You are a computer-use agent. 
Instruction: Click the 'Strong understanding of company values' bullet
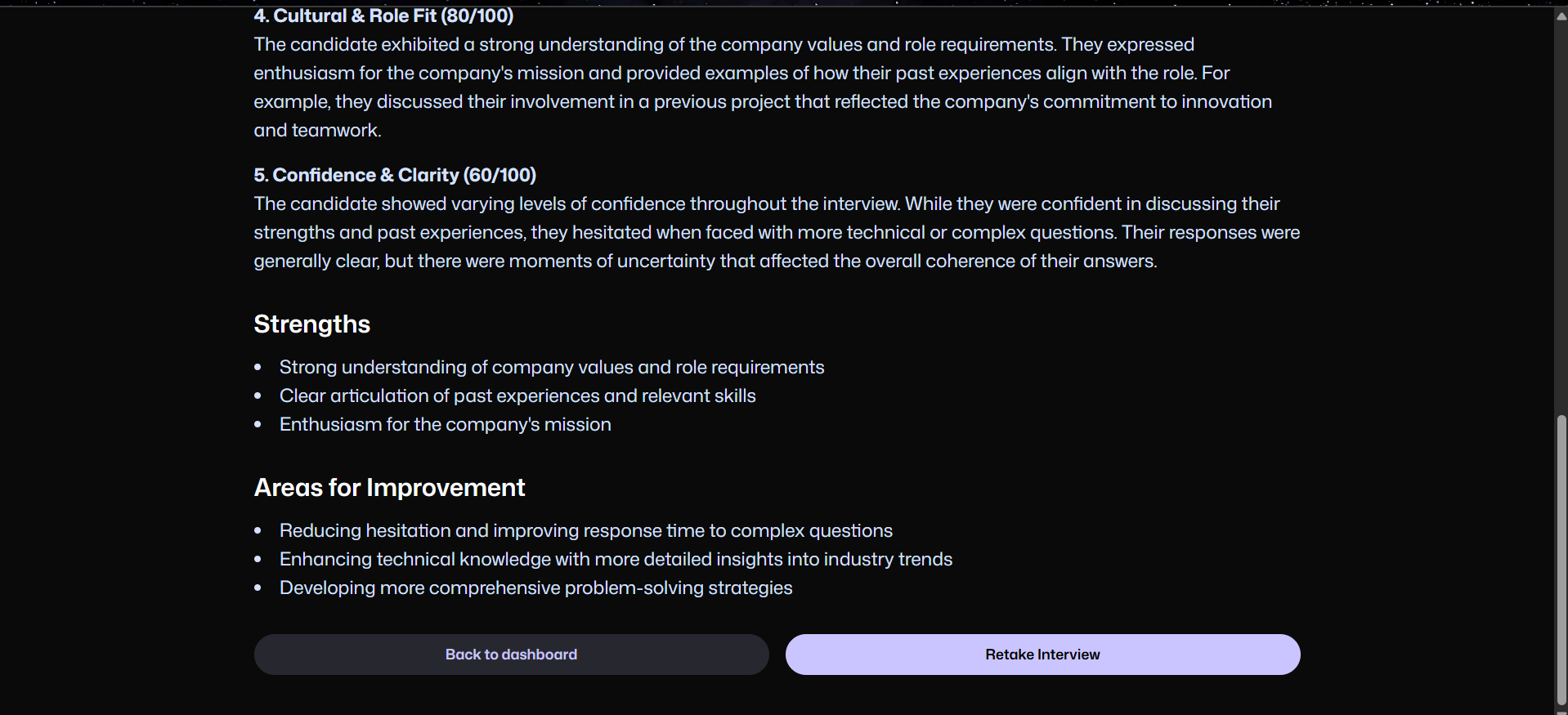tap(551, 368)
